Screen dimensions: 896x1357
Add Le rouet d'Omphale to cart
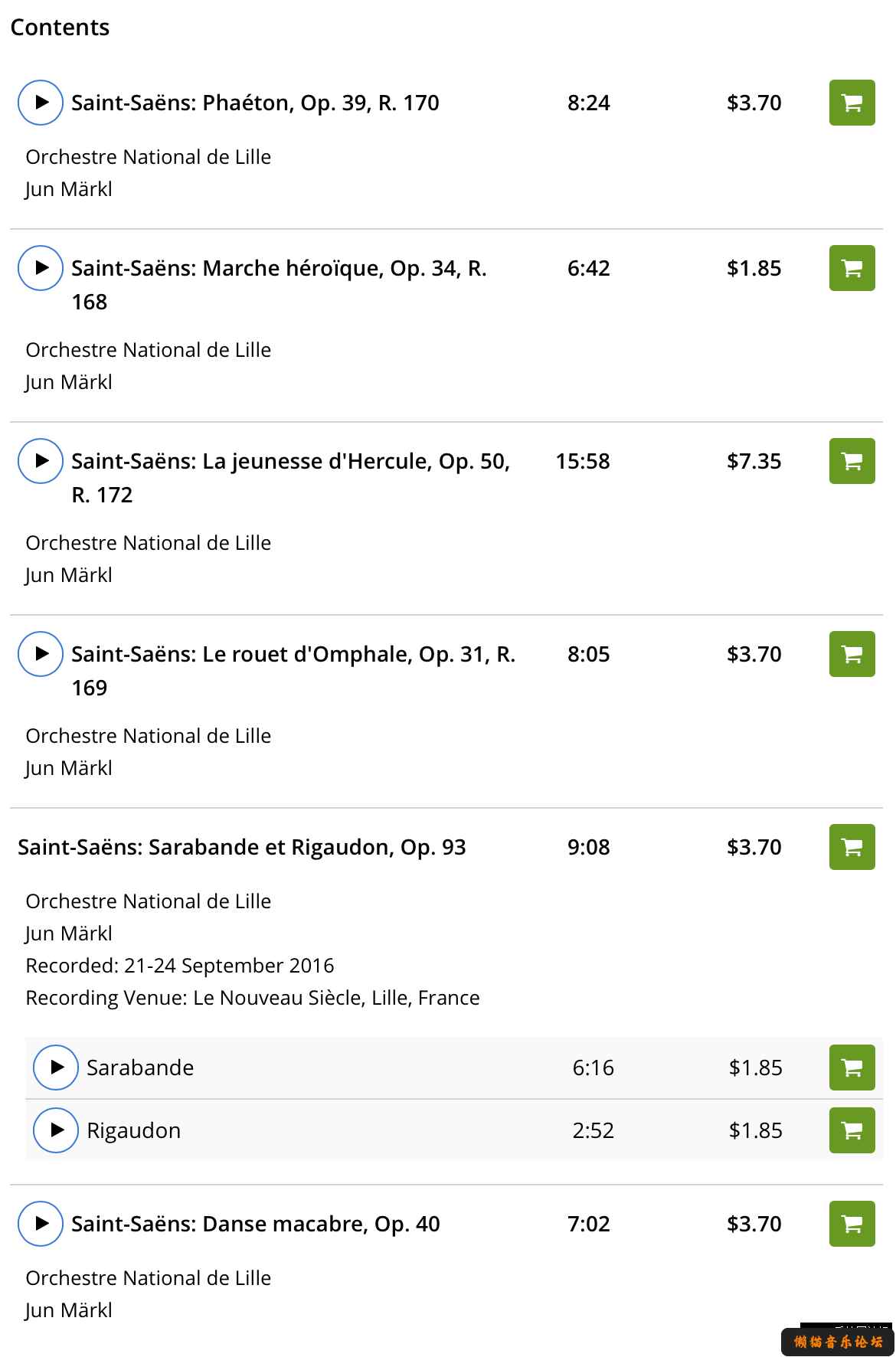(852, 654)
